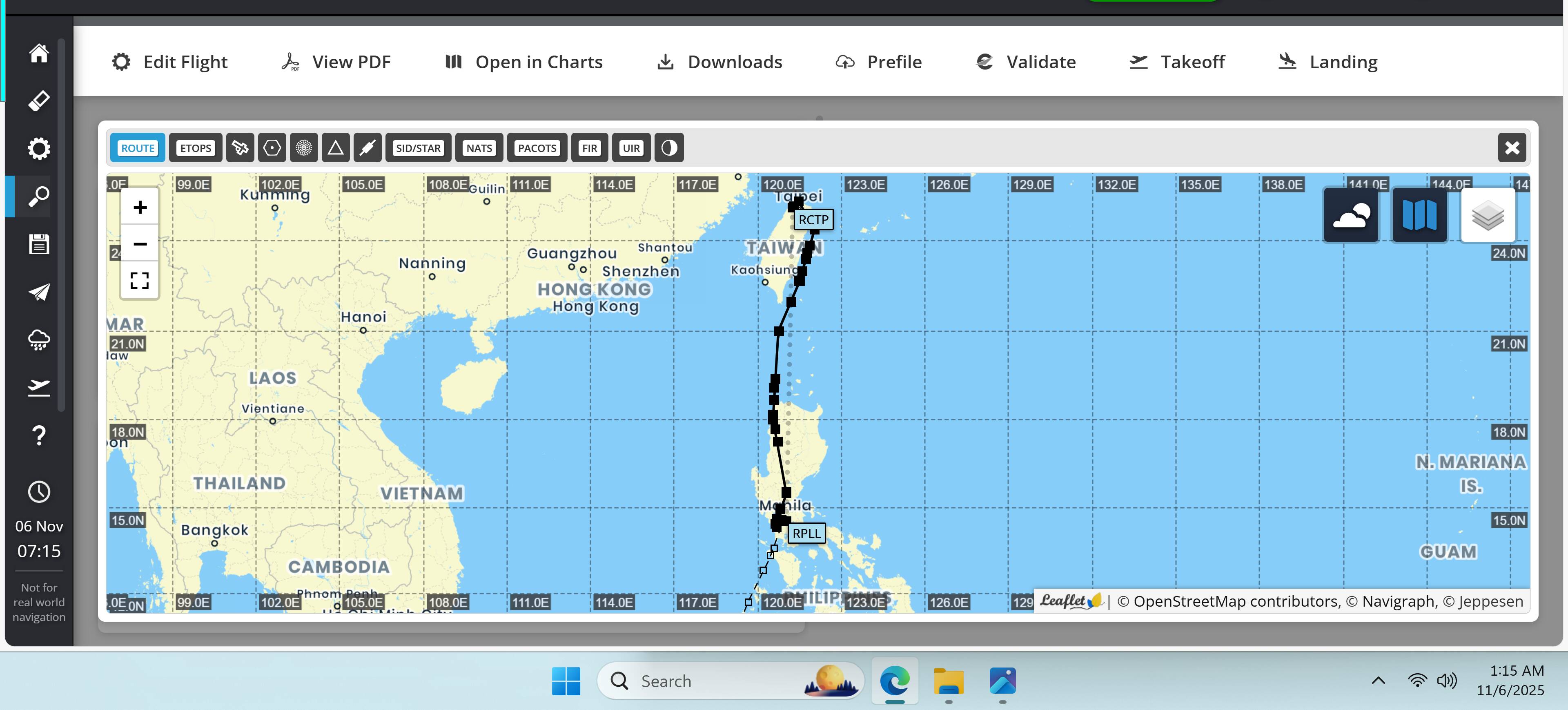
Task: Enable the FIR boundaries overlay
Action: click(x=589, y=148)
